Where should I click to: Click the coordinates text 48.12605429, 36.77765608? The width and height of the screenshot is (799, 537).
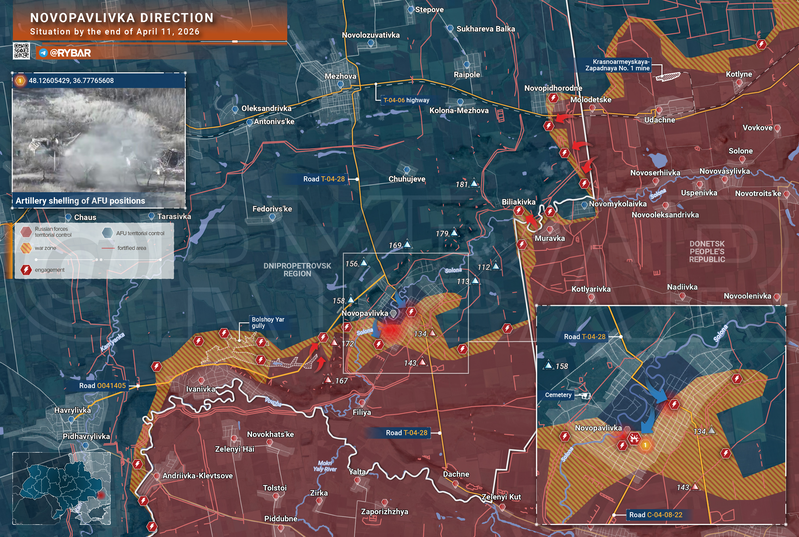coord(71,80)
